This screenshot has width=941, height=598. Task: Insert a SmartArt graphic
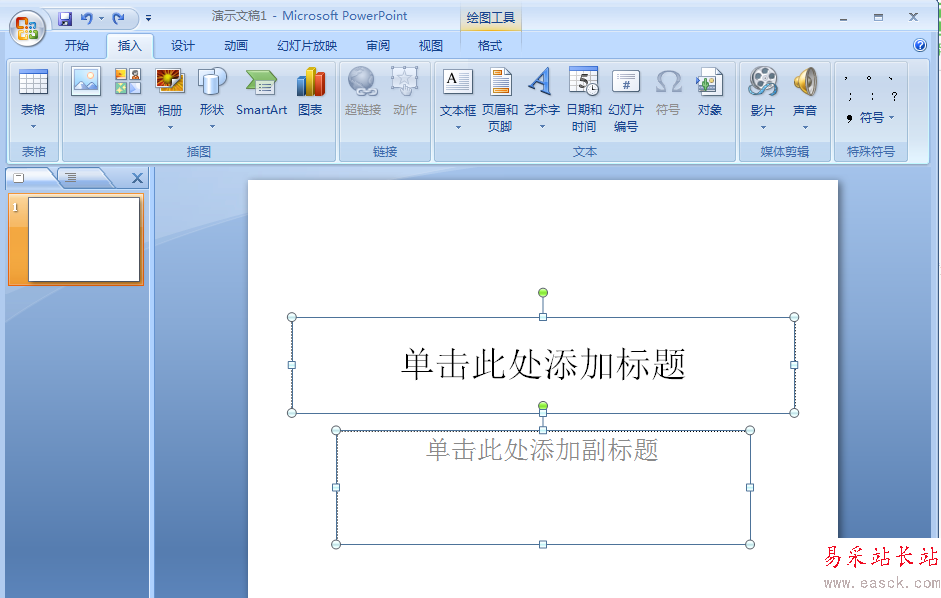click(261, 91)
